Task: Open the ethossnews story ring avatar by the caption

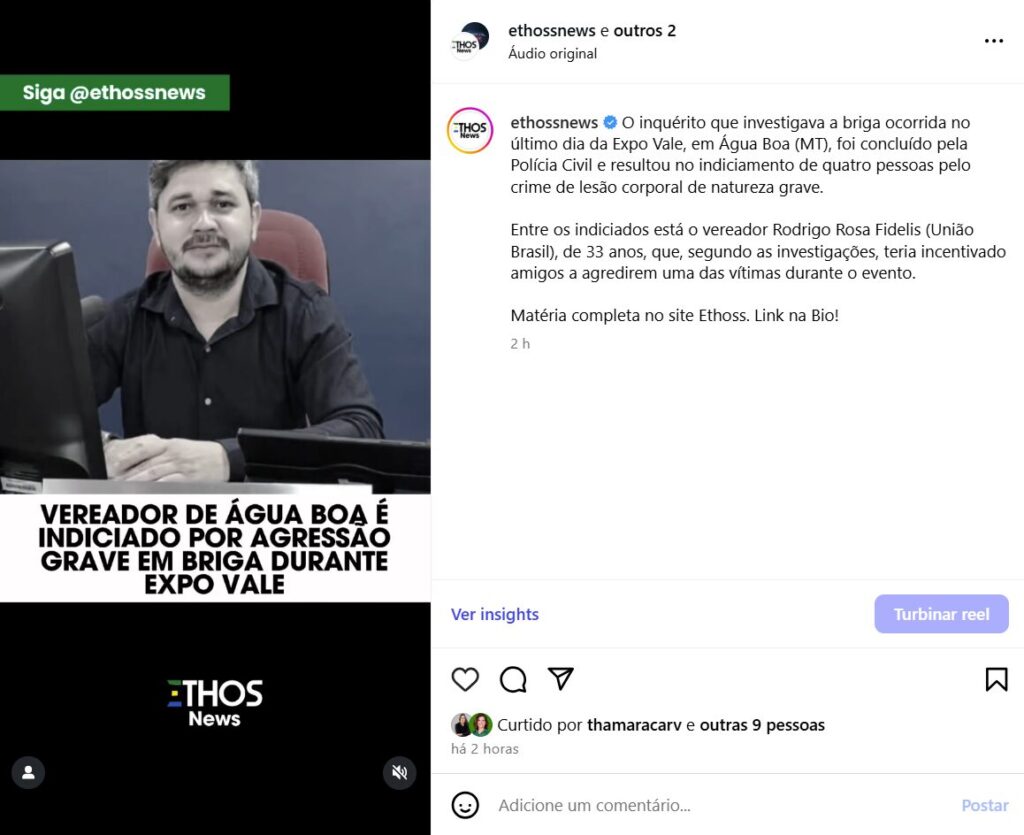Action: click(470, 131)
